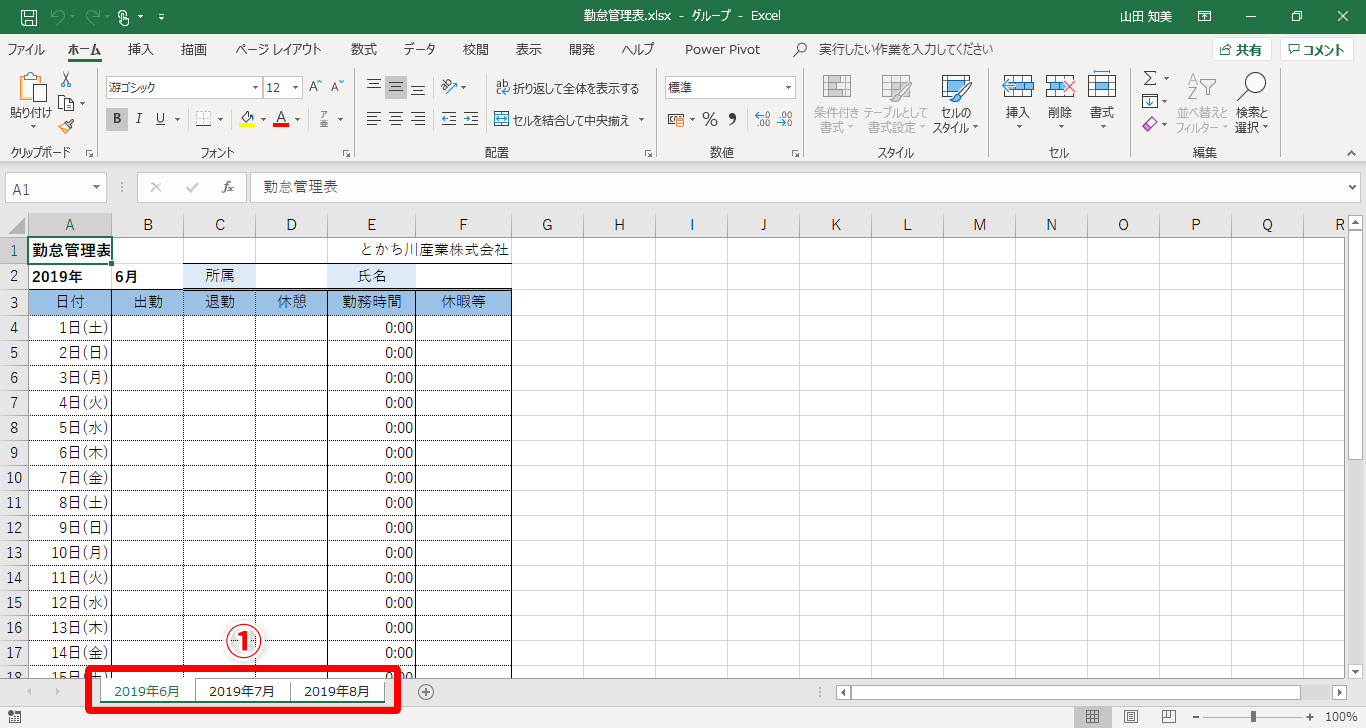
Task: Click the zoom slider handle
Action: coord(1253,716)
